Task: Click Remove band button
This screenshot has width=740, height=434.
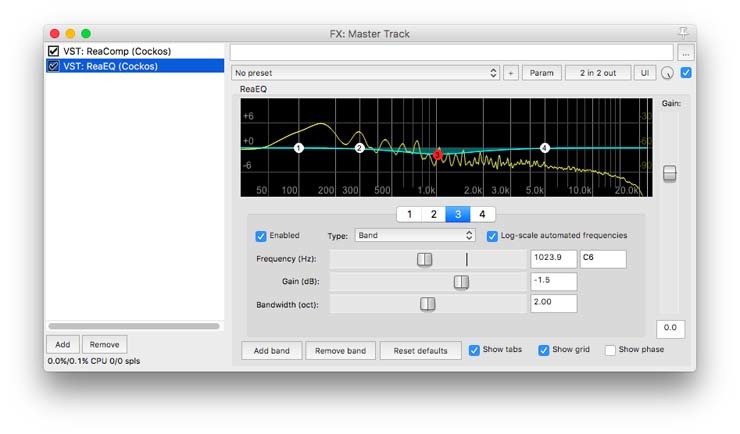Action: point(340,351)
